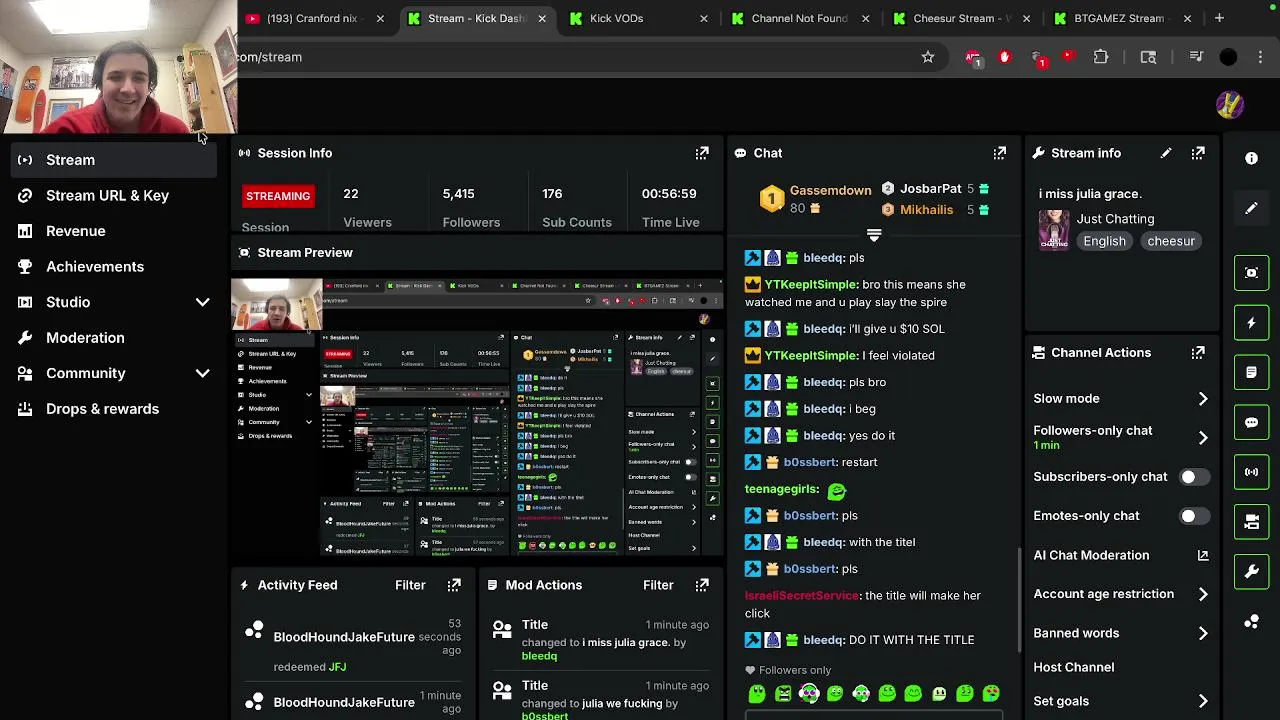Filter the Activity Feed
Image resolution: width=1280 pixels, height=720 pixels.
410,585
